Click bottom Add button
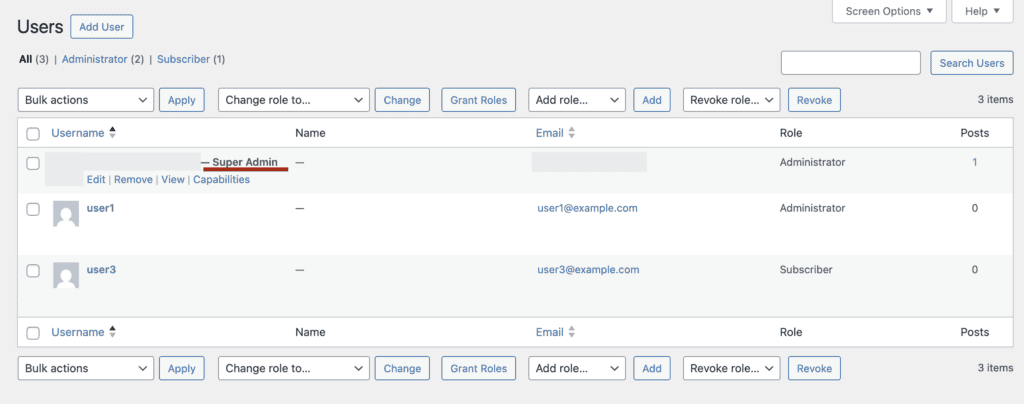1024x404 pixels. (652, 368)
